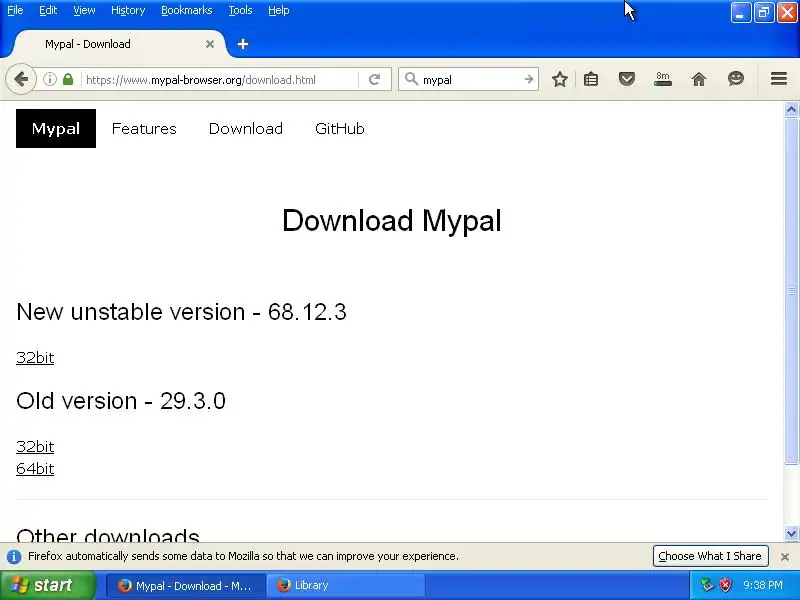Switch to Mypal - Download taskbar window
Image resolution: width=800 pixels, height=600 pixels.
(x=186, y=586)
